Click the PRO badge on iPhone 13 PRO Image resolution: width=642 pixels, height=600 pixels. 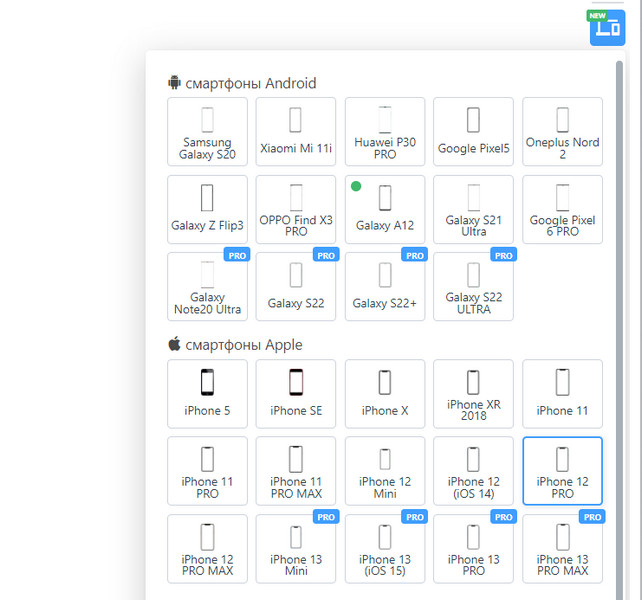504,516
